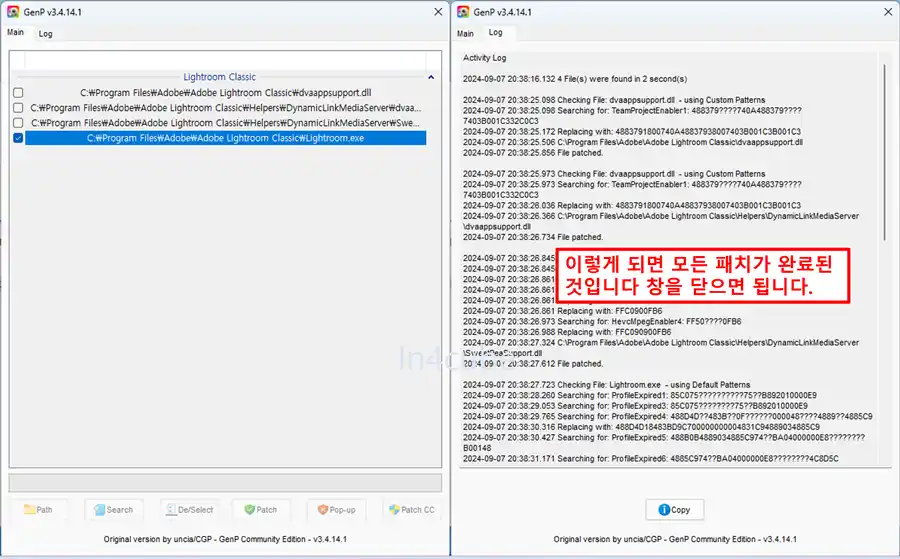Click the De/Select button

[x=189, y=510]
